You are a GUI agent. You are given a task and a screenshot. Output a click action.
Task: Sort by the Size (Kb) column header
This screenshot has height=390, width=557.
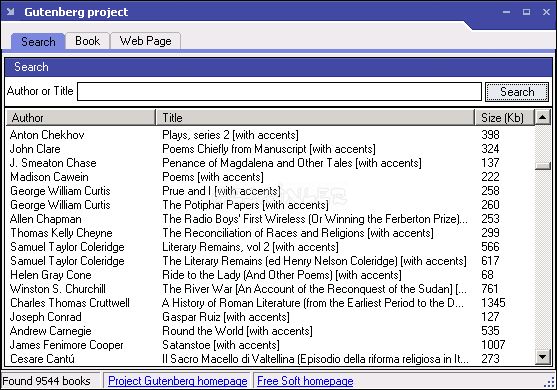504,118
